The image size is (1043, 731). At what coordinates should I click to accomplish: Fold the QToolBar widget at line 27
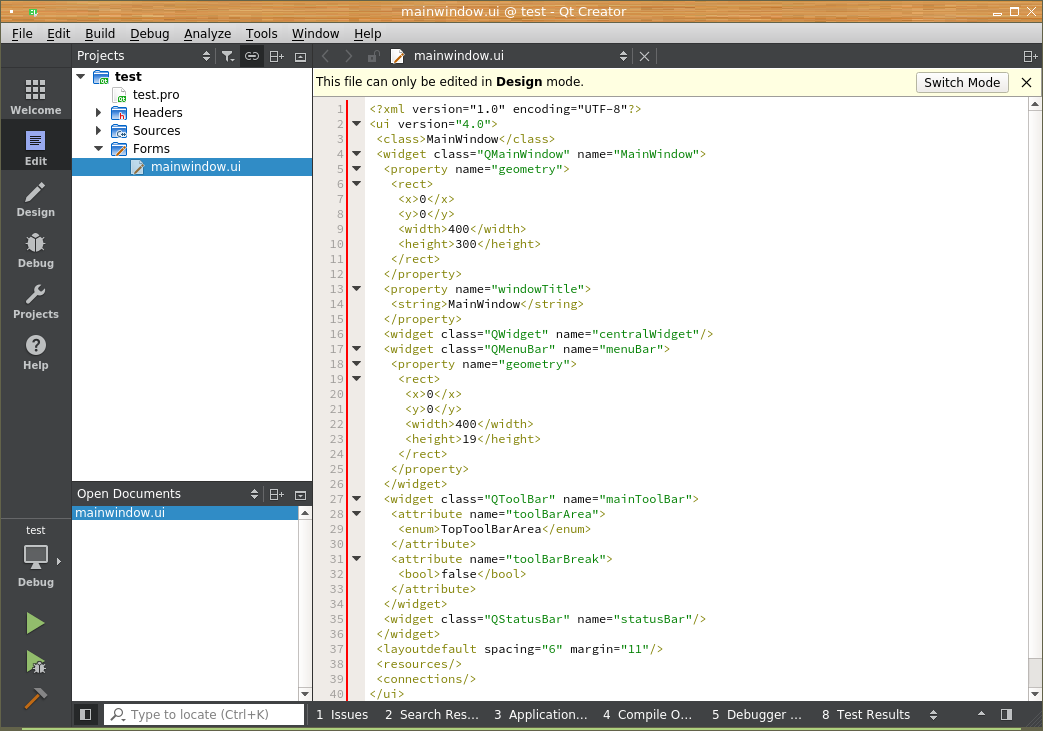[x=357, y=498]
